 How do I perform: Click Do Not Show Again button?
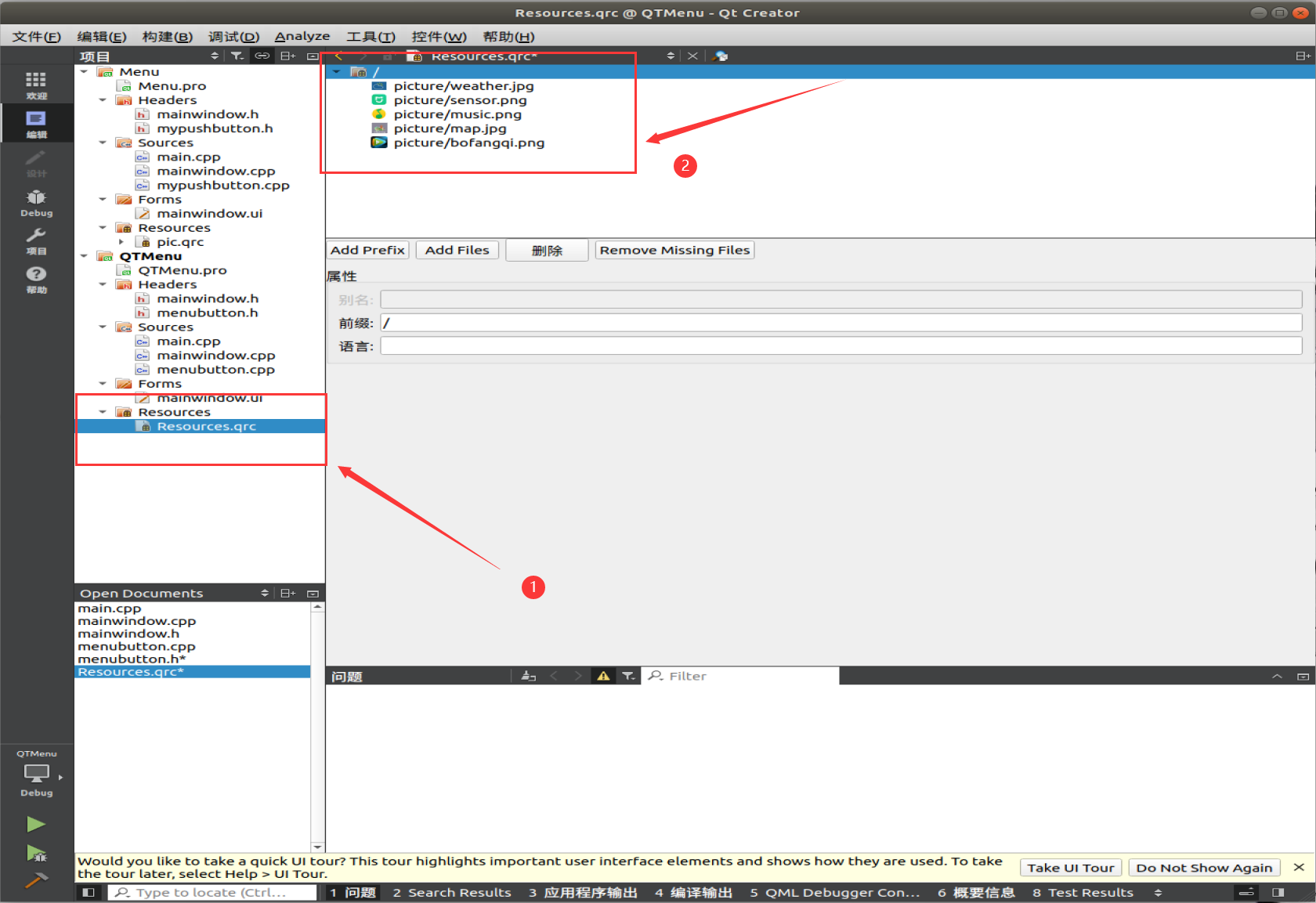[x=1204, y=868]
